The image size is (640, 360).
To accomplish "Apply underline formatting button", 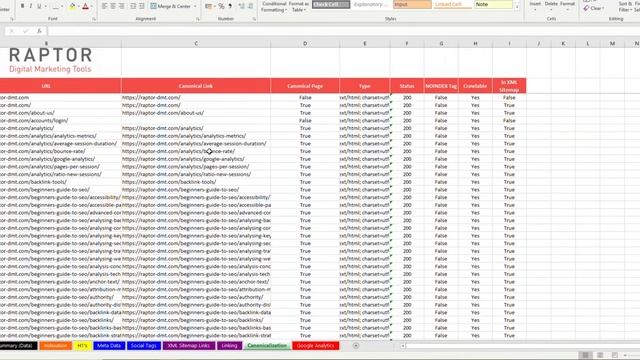I will coord(39,6).
